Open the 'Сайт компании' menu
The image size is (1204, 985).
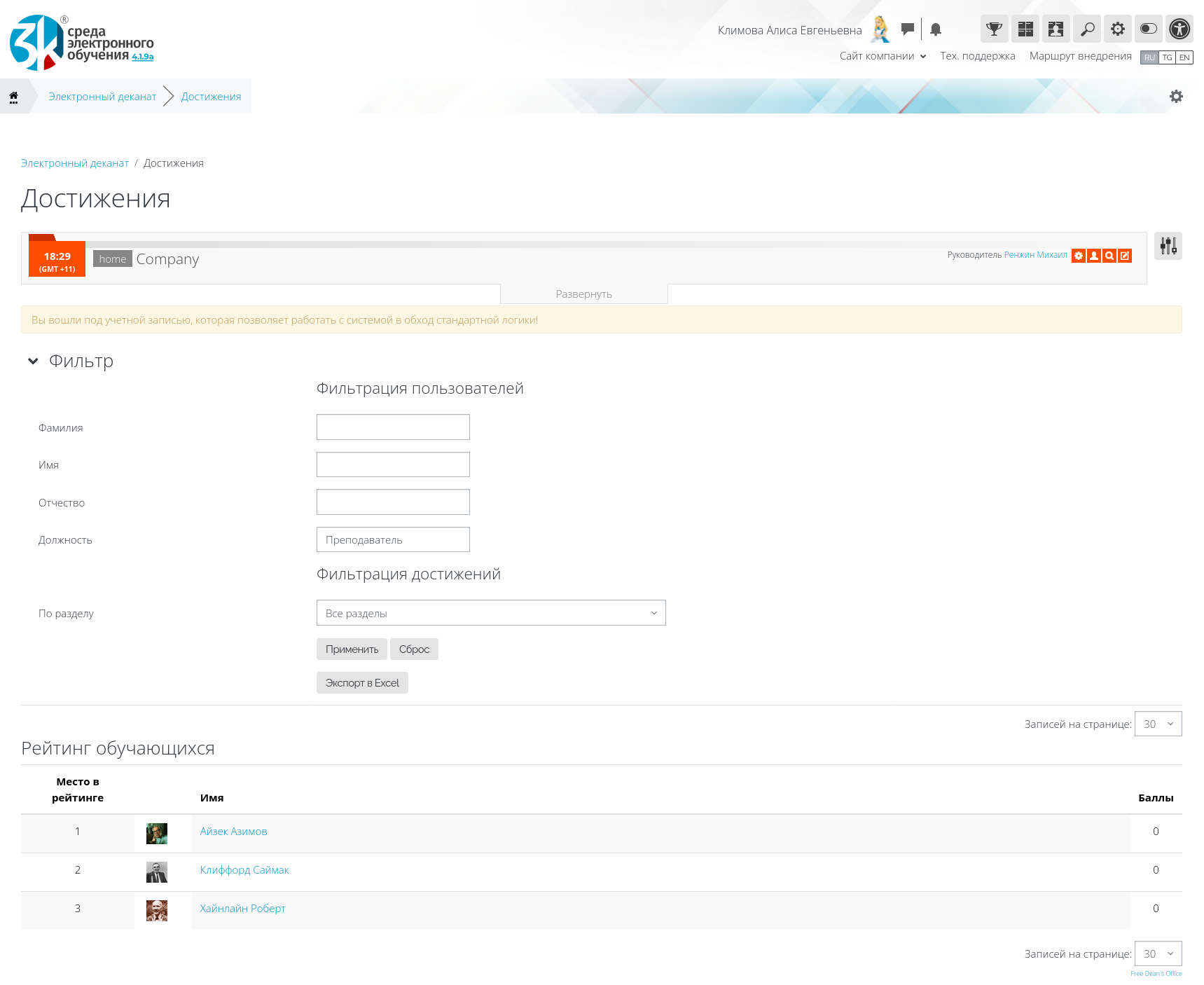883,56
